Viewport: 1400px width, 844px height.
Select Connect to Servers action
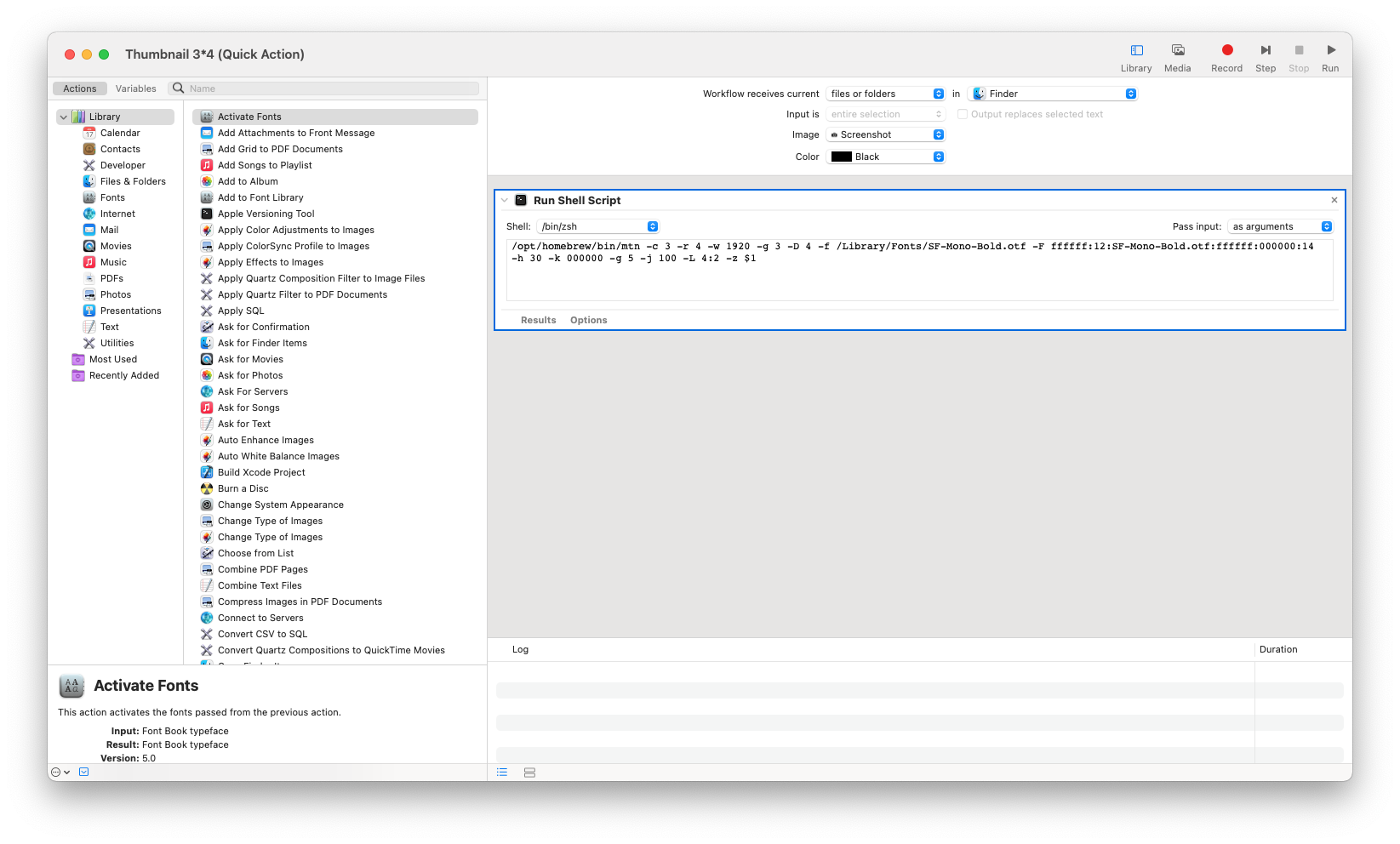260,618
